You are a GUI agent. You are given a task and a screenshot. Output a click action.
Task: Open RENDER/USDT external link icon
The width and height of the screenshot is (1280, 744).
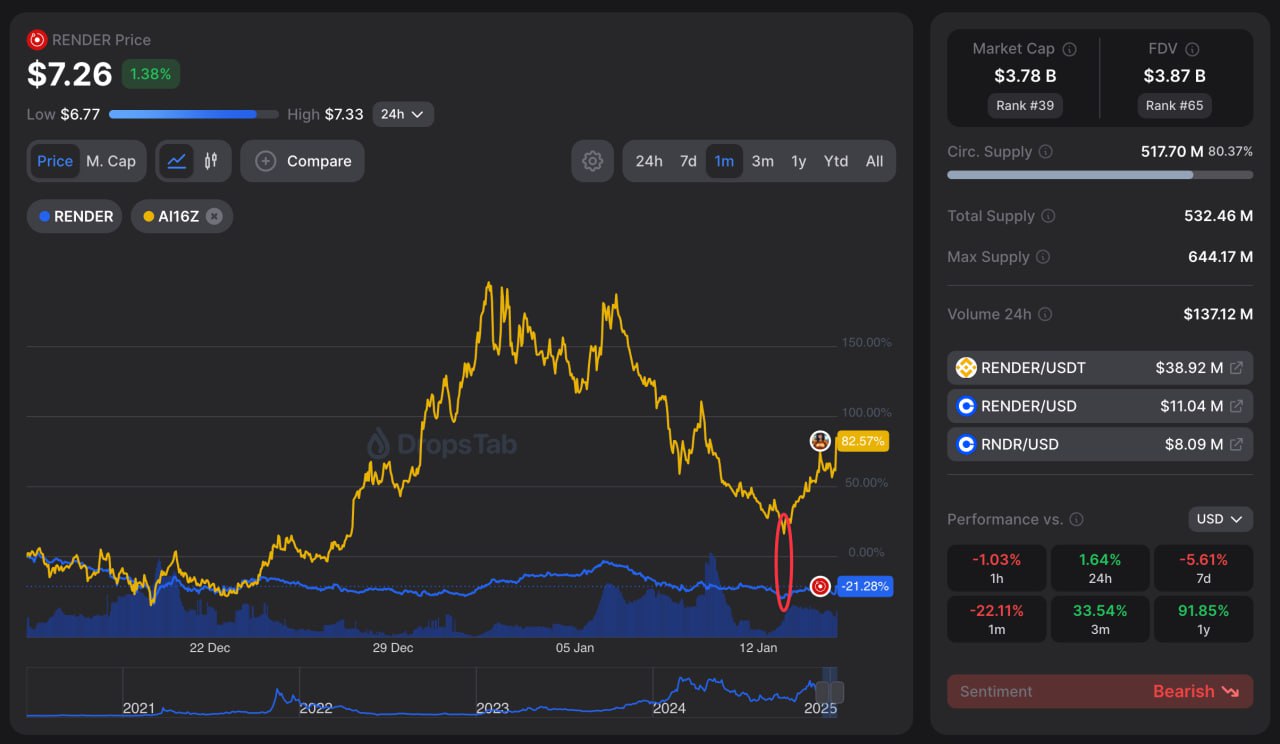click(x=1236, y=368)
